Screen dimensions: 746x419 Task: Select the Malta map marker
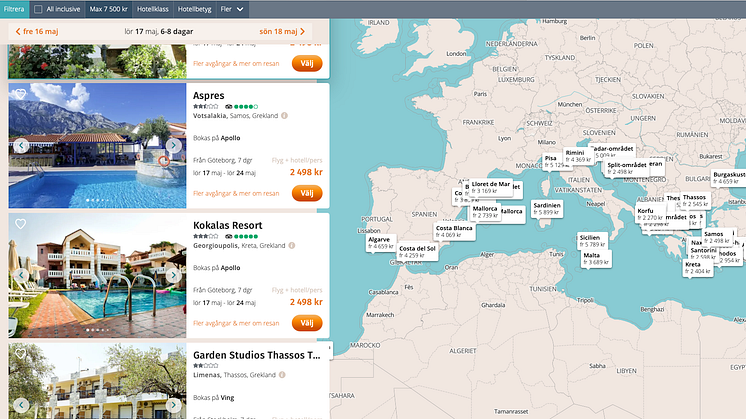click(x=596, y=259)
